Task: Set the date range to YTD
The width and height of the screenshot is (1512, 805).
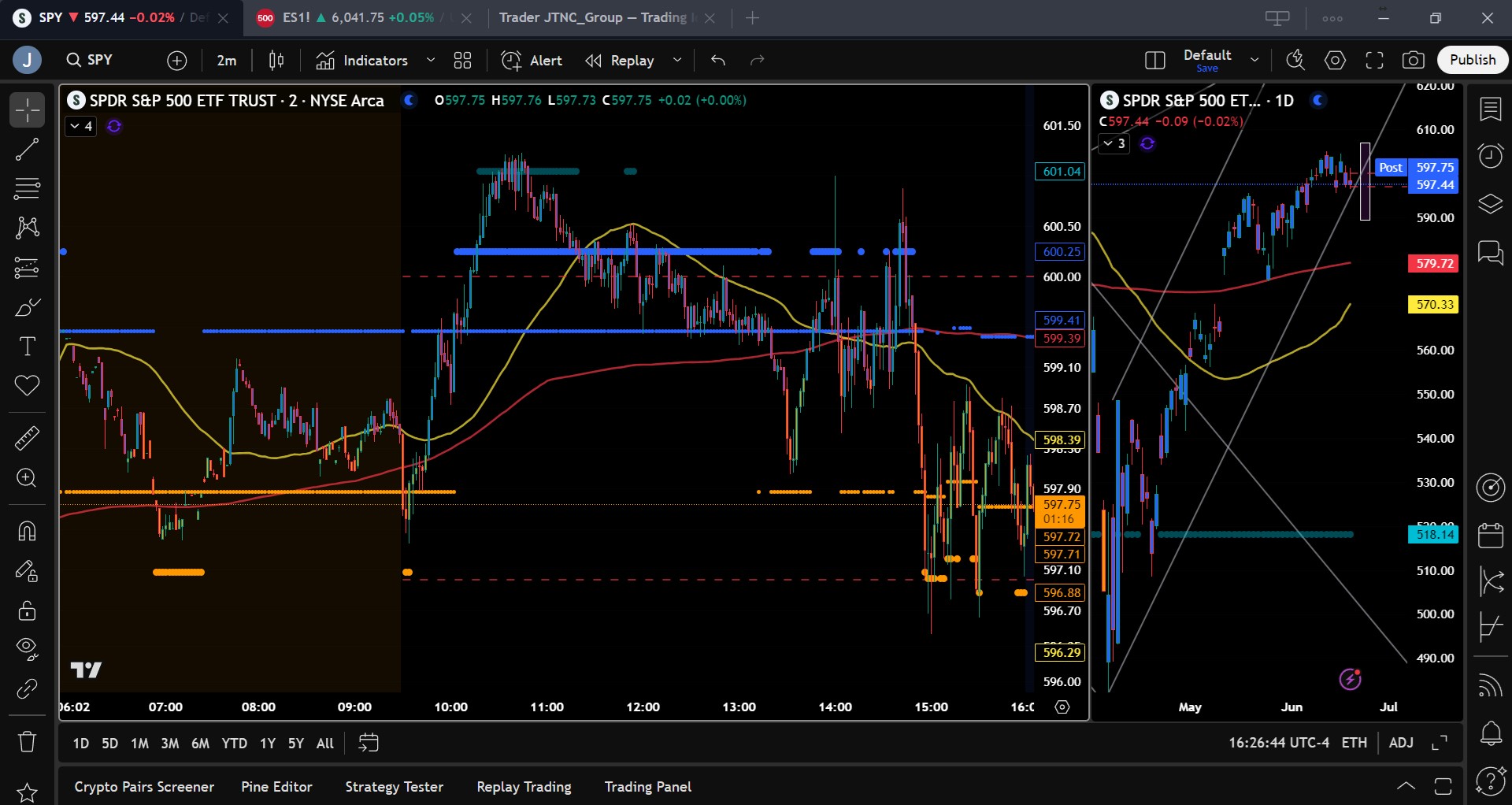Action: tap(234, 743)
